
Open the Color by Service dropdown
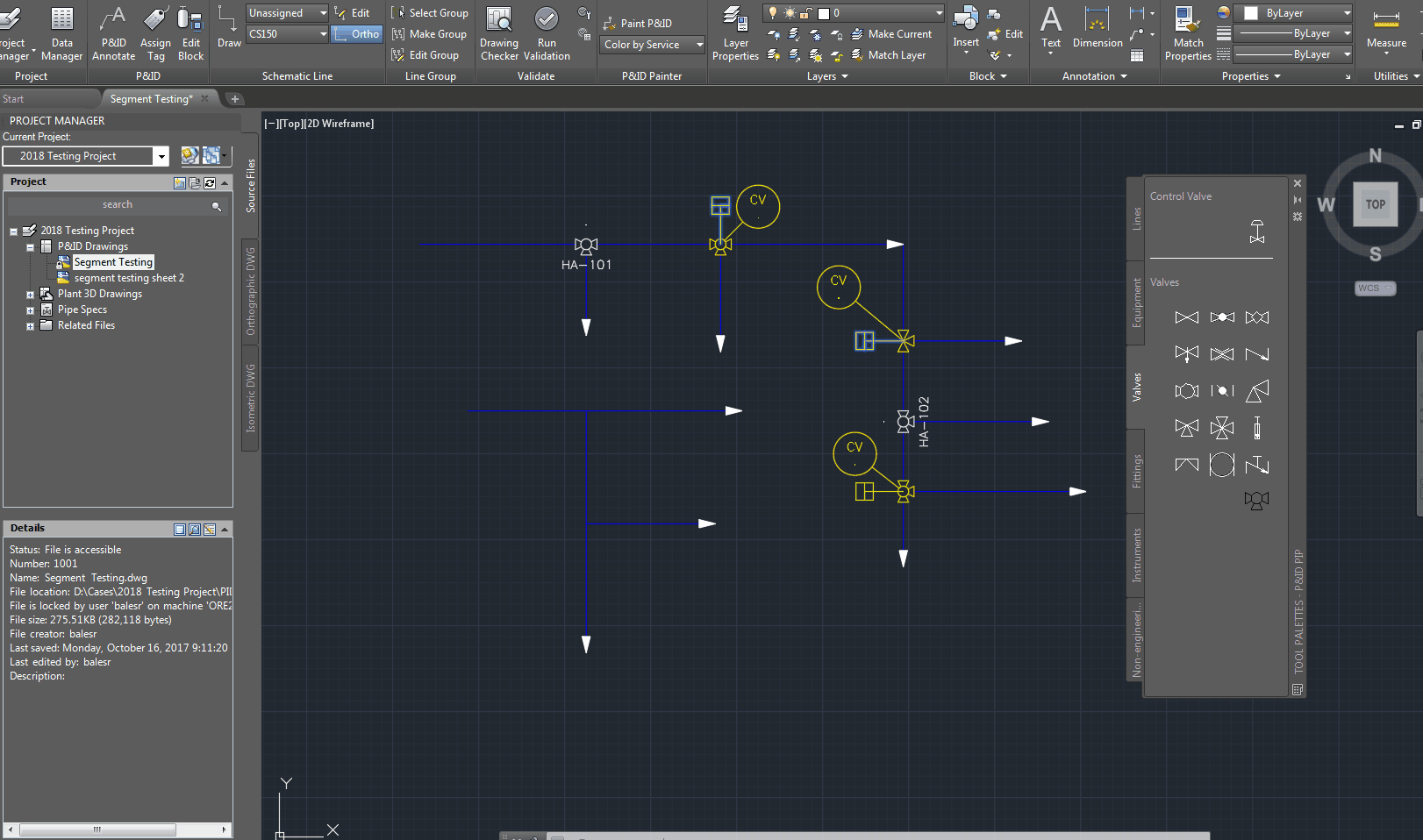(x=699, y=45)
